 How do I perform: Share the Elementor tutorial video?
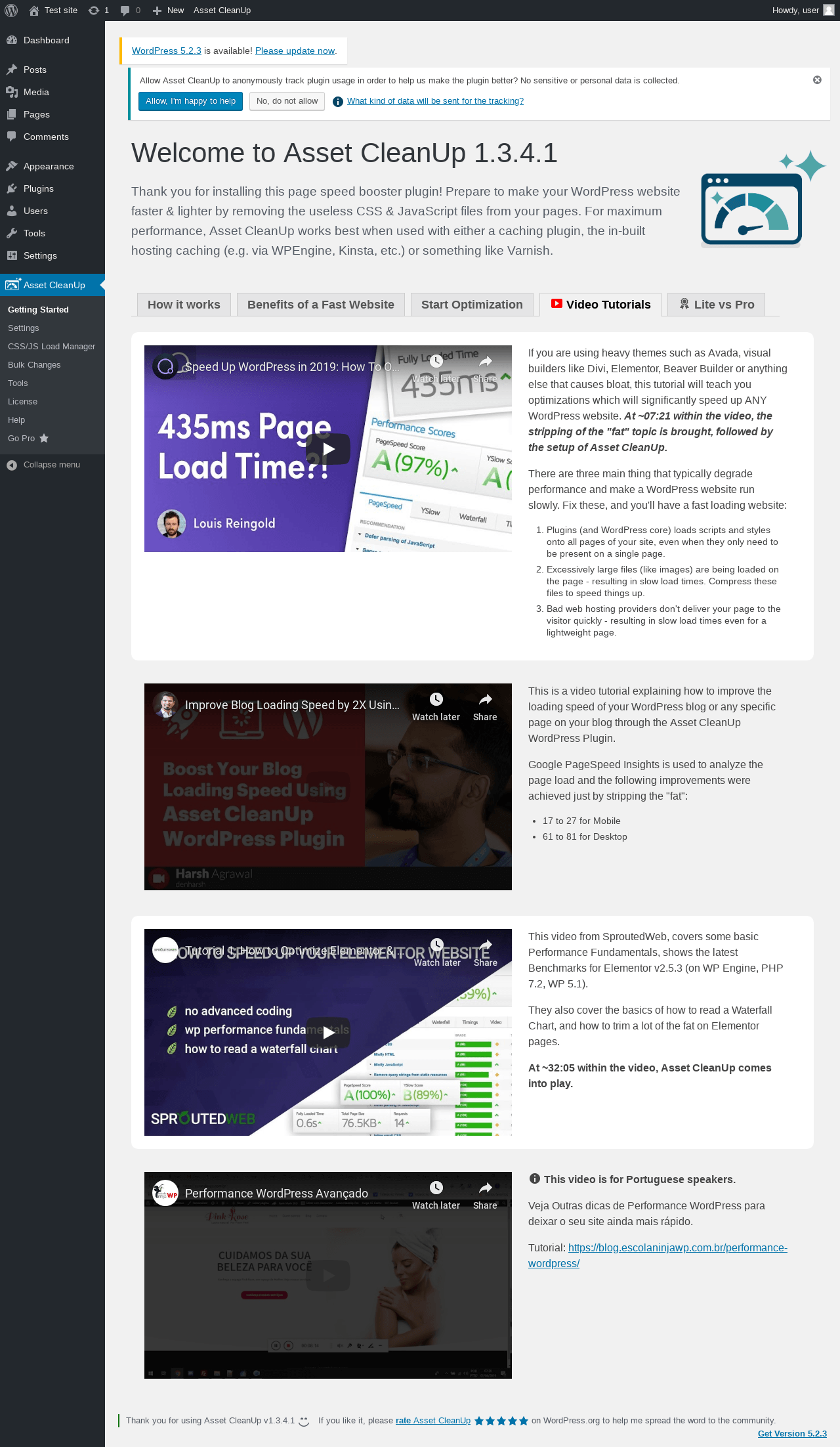click(x=486, y=953)
